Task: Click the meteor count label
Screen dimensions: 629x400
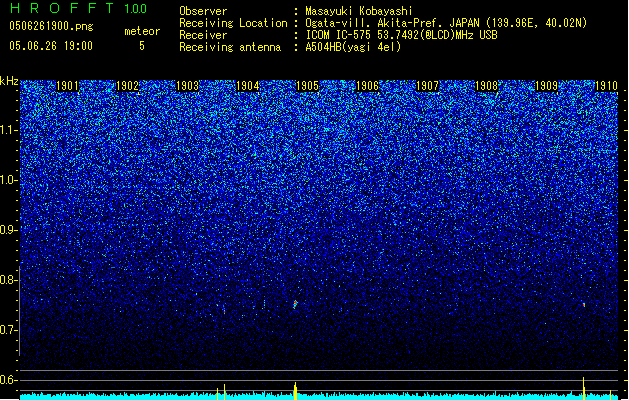Action: [142, 31]
